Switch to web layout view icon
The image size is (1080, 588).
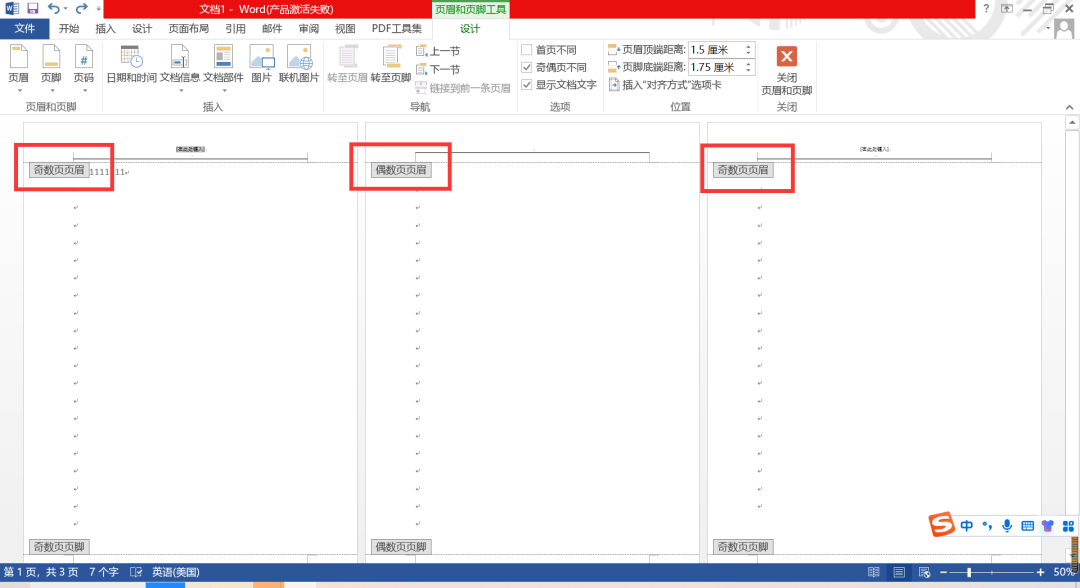click(924, 572)
